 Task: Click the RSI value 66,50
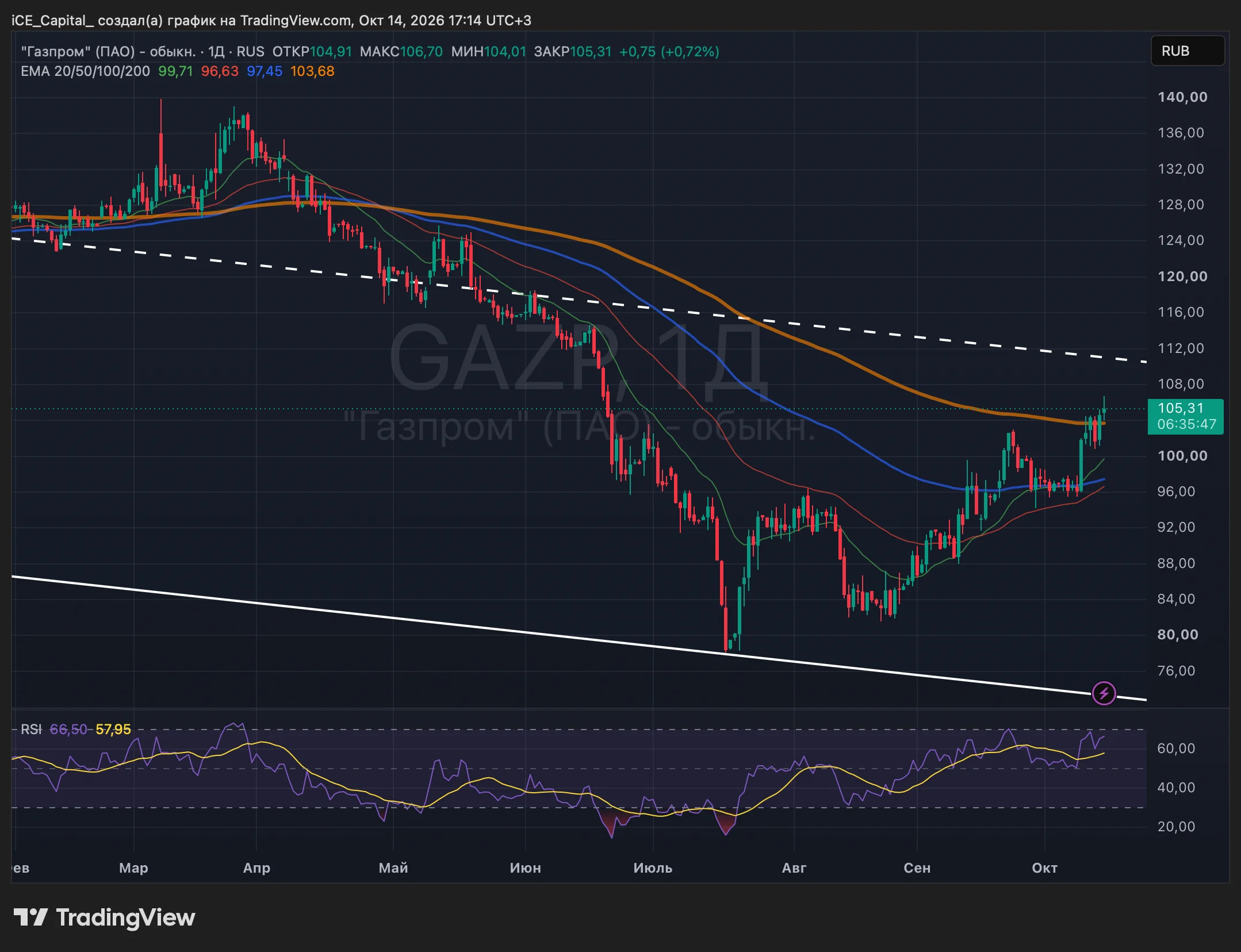tap(68, 730)
